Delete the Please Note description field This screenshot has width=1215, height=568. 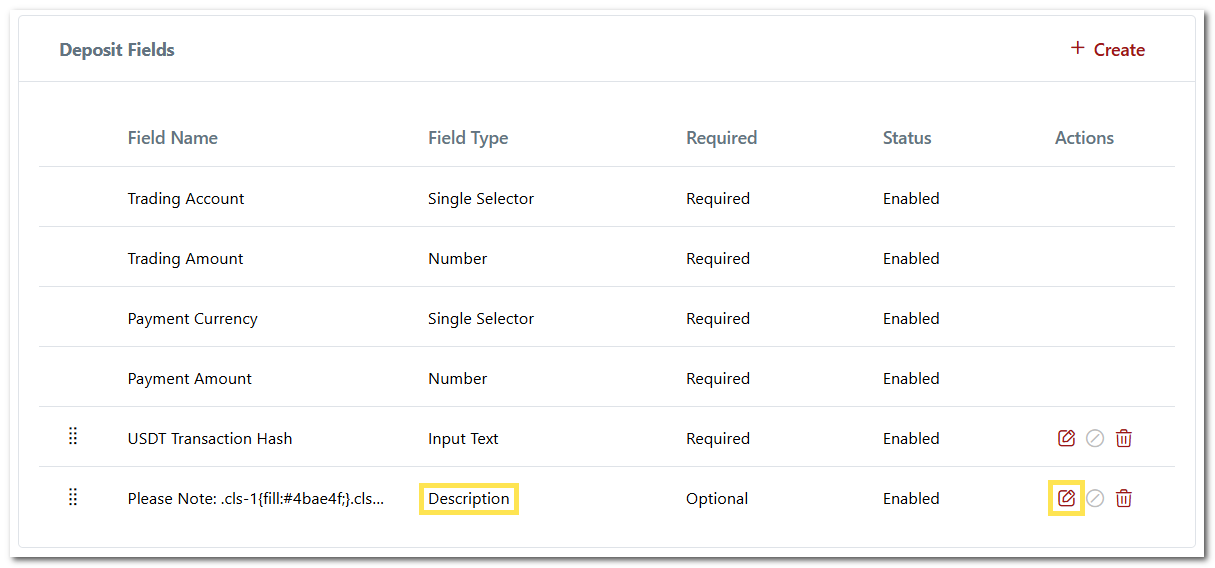[x=1124, y=498]
